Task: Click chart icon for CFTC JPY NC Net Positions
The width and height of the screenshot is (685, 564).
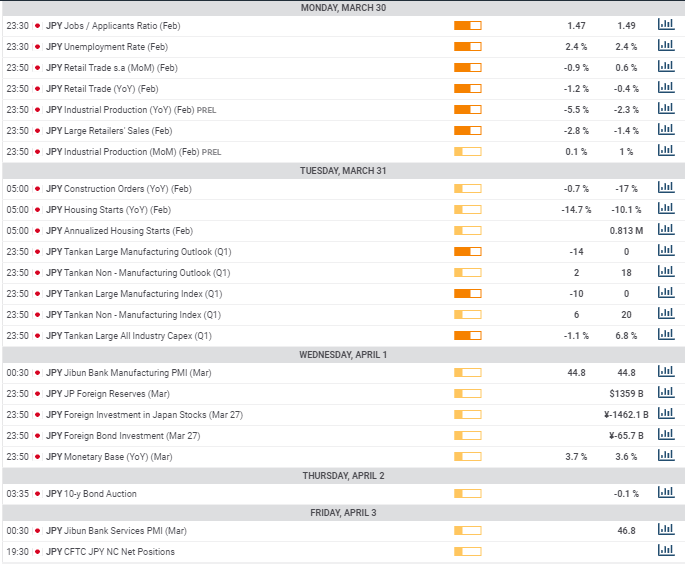Action: [665, 551]
